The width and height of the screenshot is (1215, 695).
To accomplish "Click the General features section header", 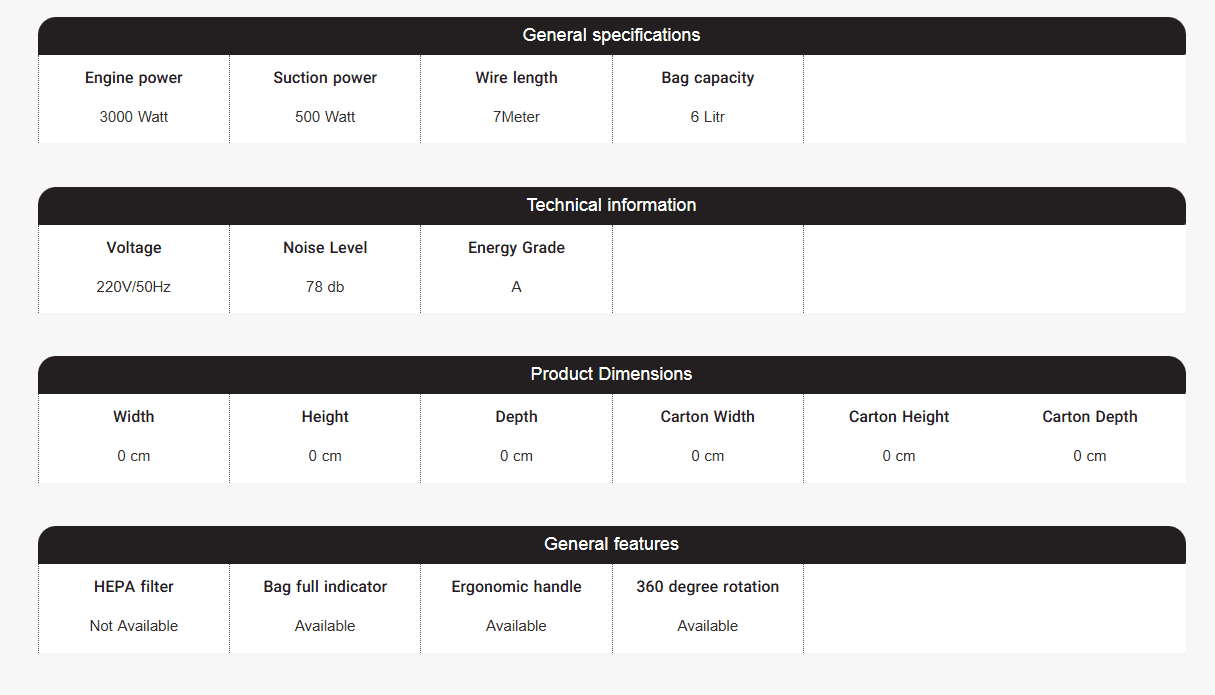I will pos(612,544).
